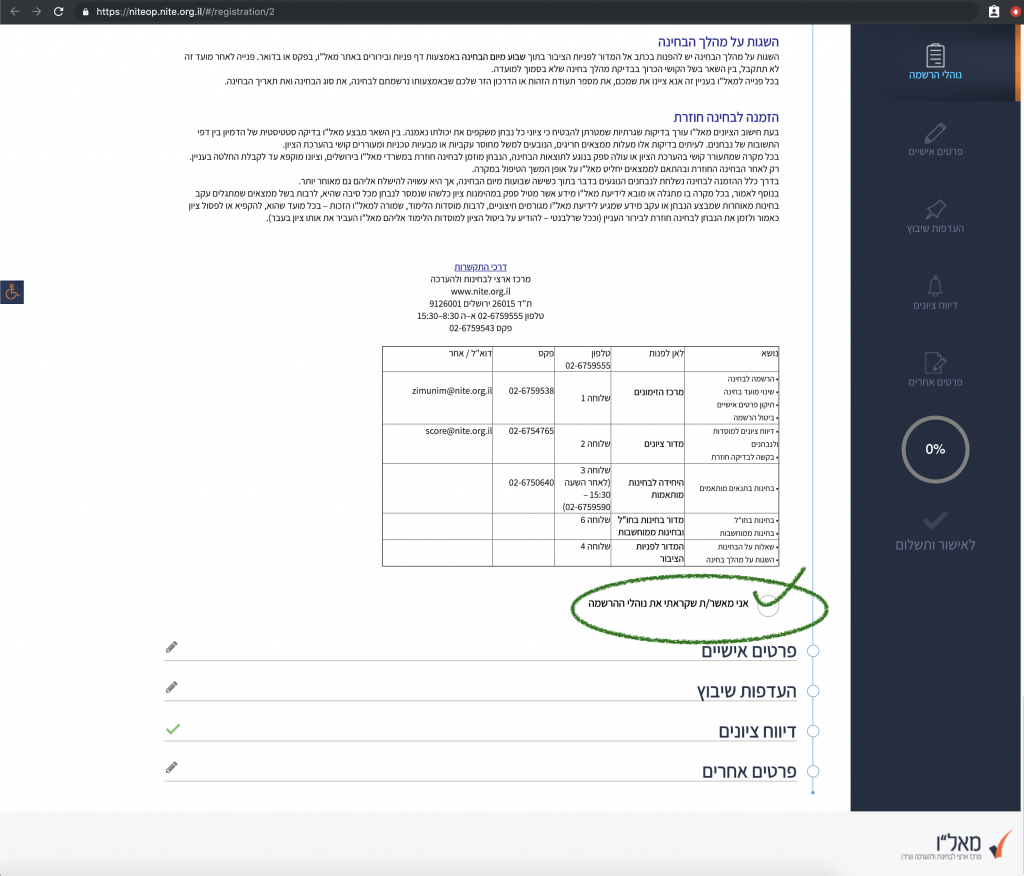Image resolution: width=1024 pixels, height=876 pixels.
Task: Open the דיווח ציונים bell icon in sidebar
Action: pos(934,286)
